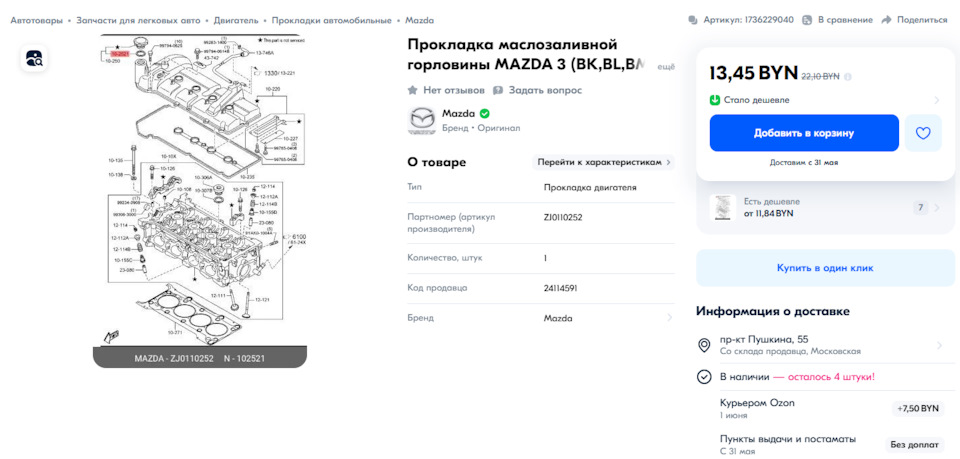Click the 7 offers count badge
960x459 pixels.
[x=920, y=208]
